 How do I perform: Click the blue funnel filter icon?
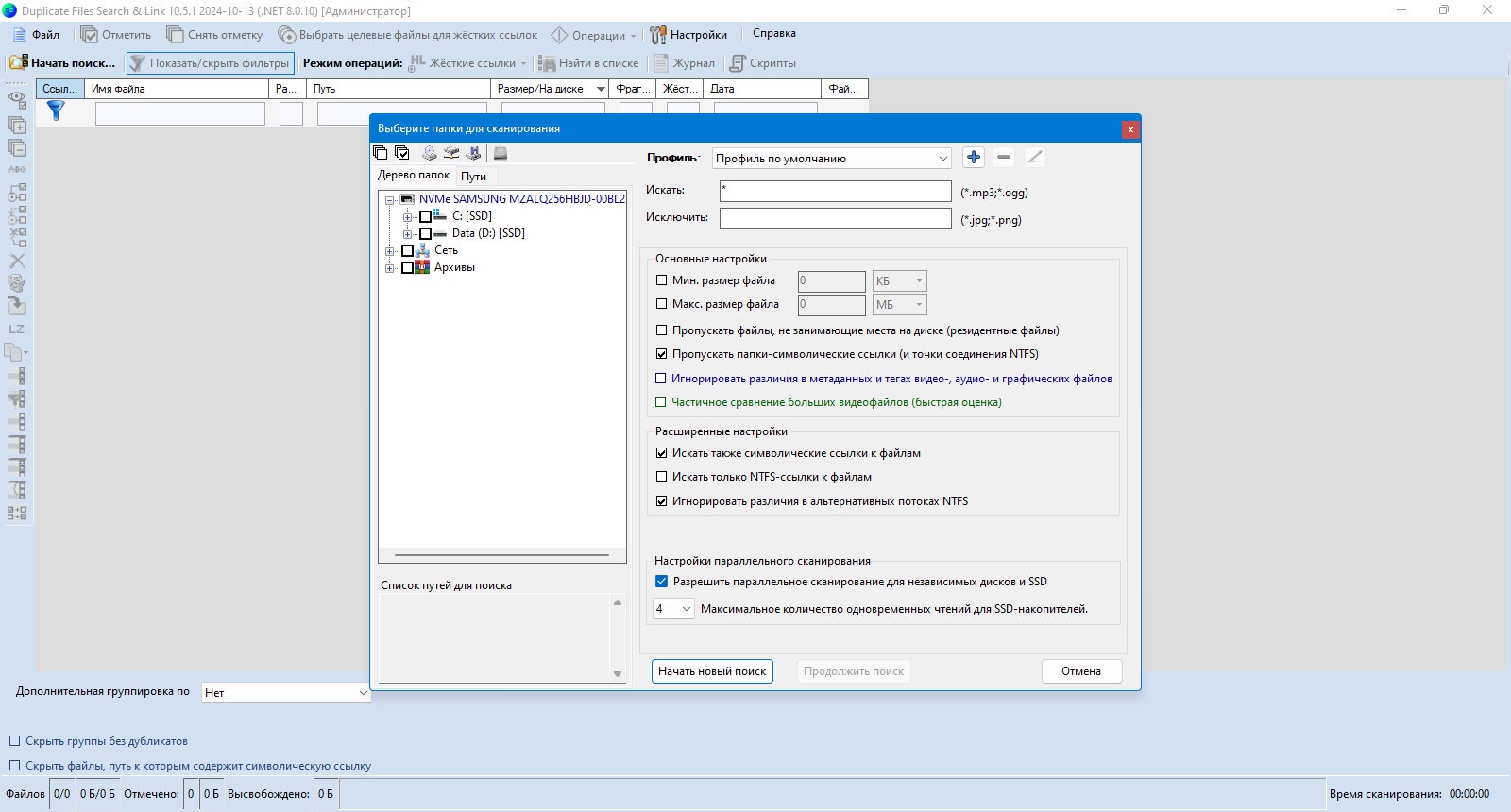(x=56, y=110)
